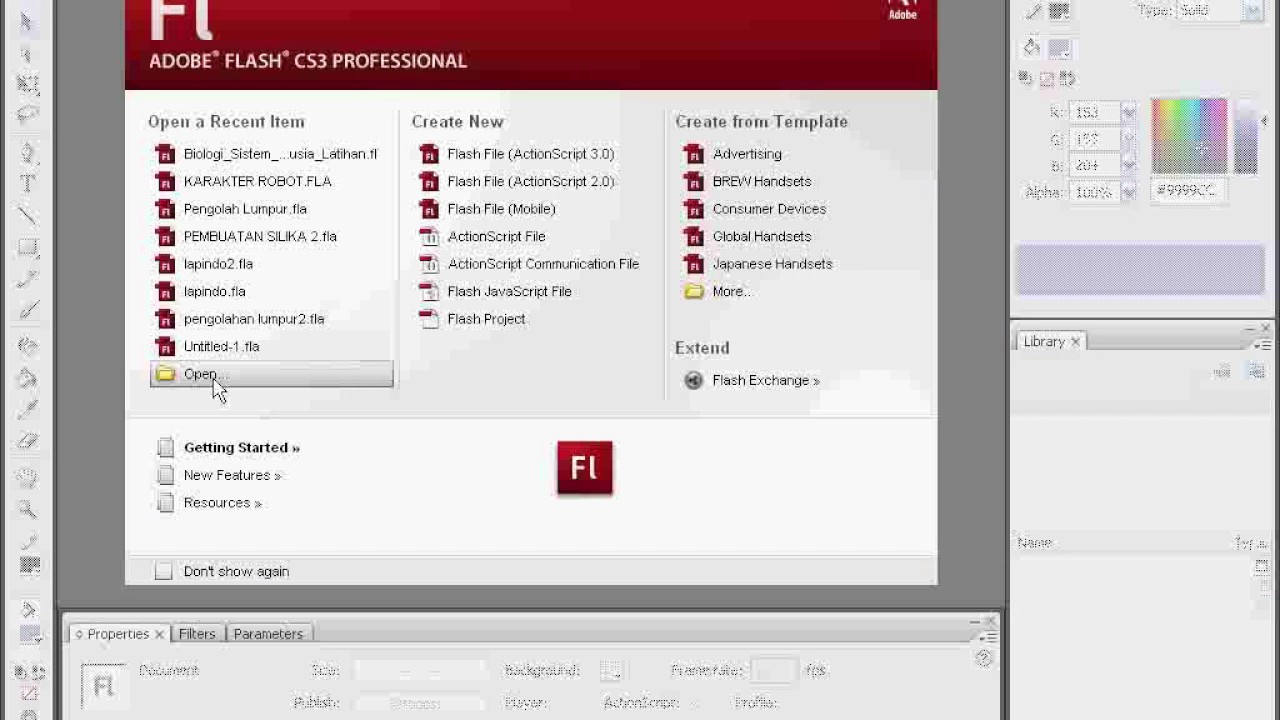Open the R value dropdown arrow
The image size is (1280, 720).
tap(1128, 112)
